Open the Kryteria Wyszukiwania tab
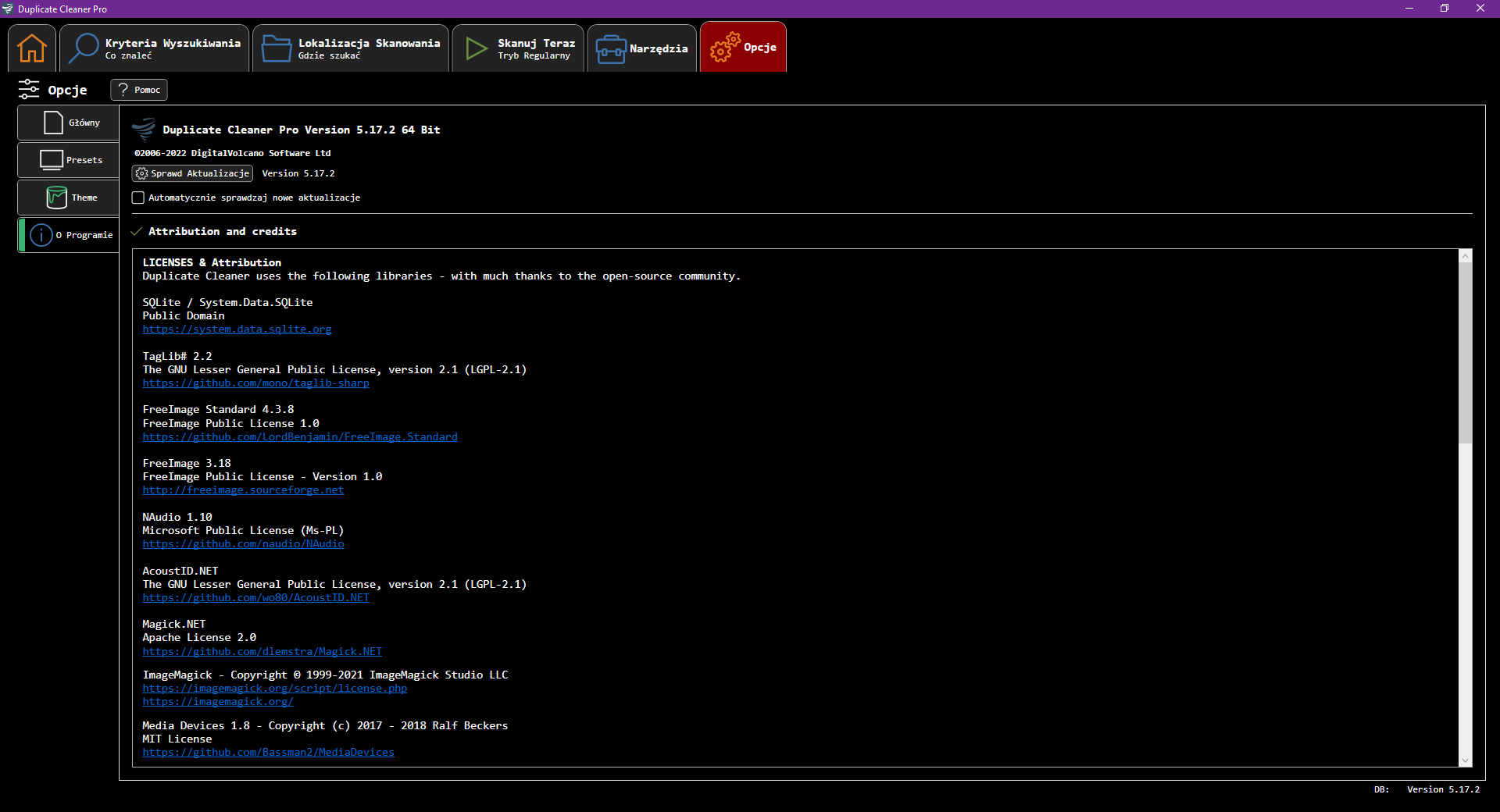 point(155,48)
